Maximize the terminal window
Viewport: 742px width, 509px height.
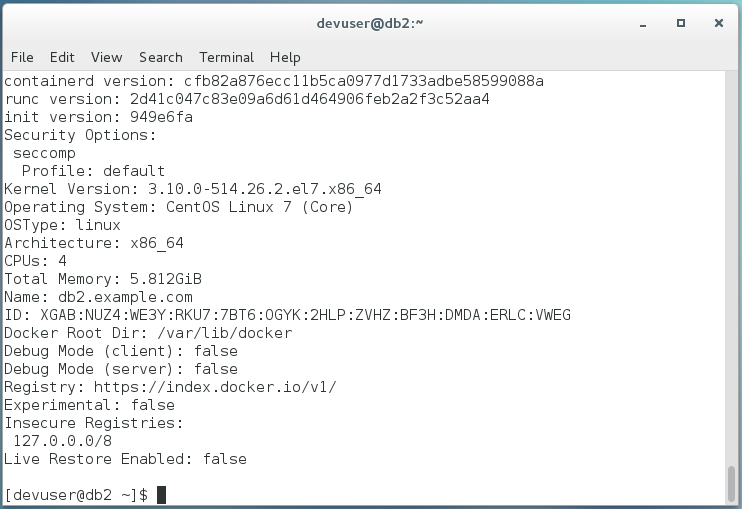pos(680,23)
